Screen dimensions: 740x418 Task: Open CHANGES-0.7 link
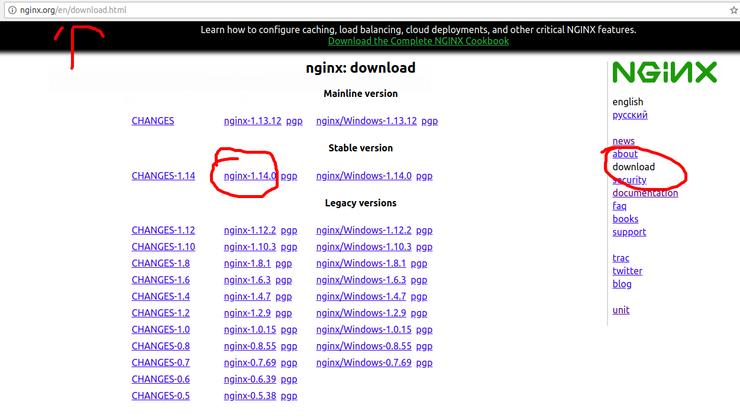point(160,362)
